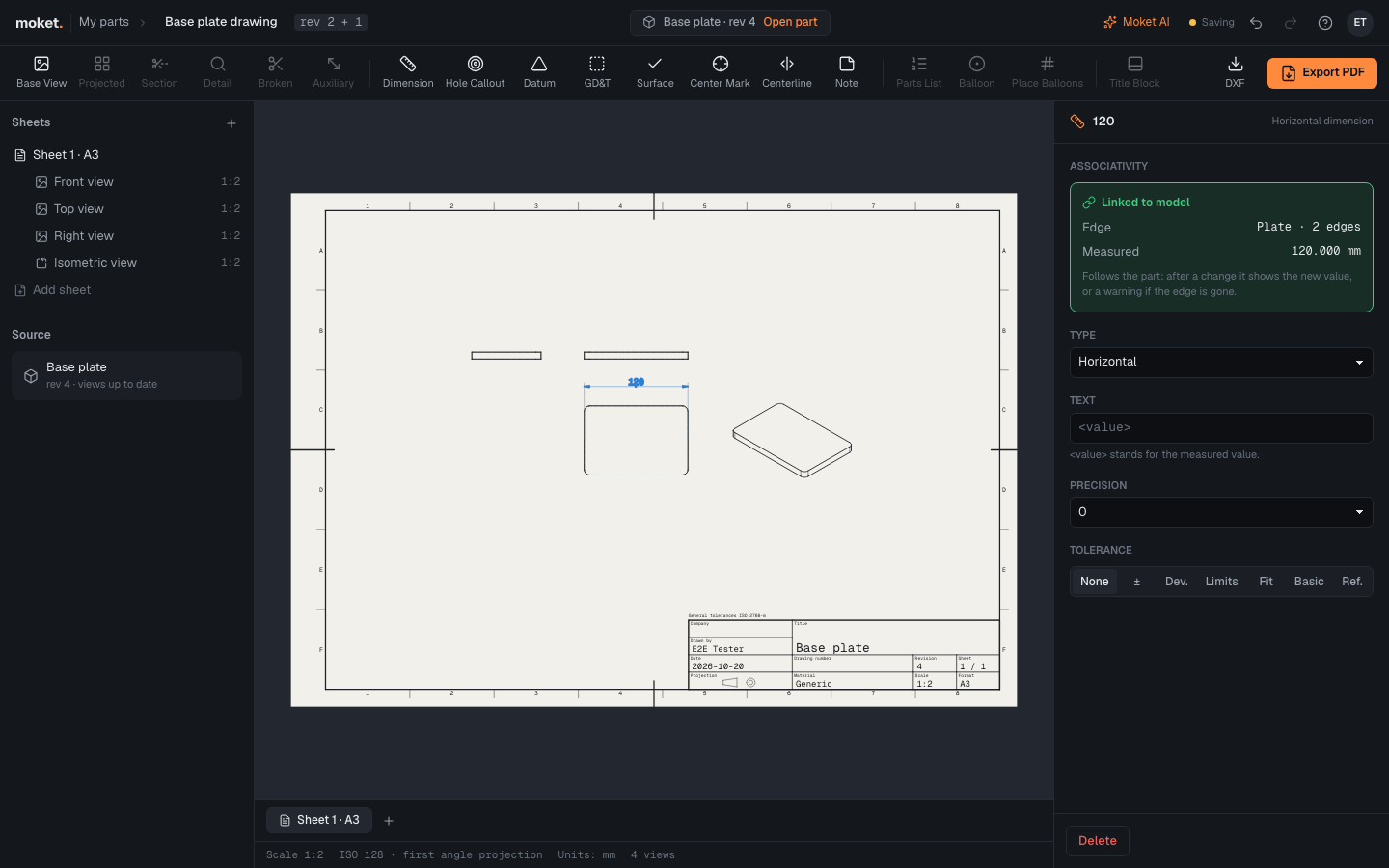This screenshot has height=868, width=1389.
Task: Add a Note annotation
Action: pos(846,72)
